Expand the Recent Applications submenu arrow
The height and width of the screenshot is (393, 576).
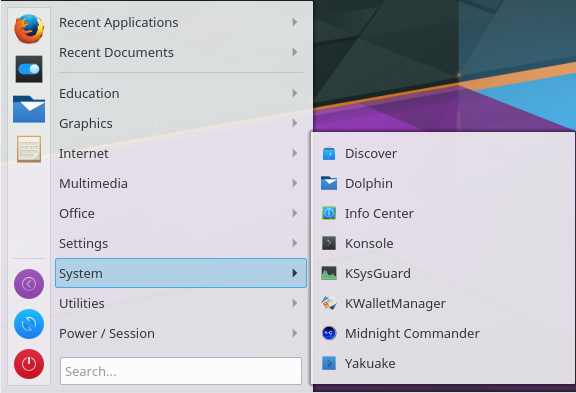point(295,22)
